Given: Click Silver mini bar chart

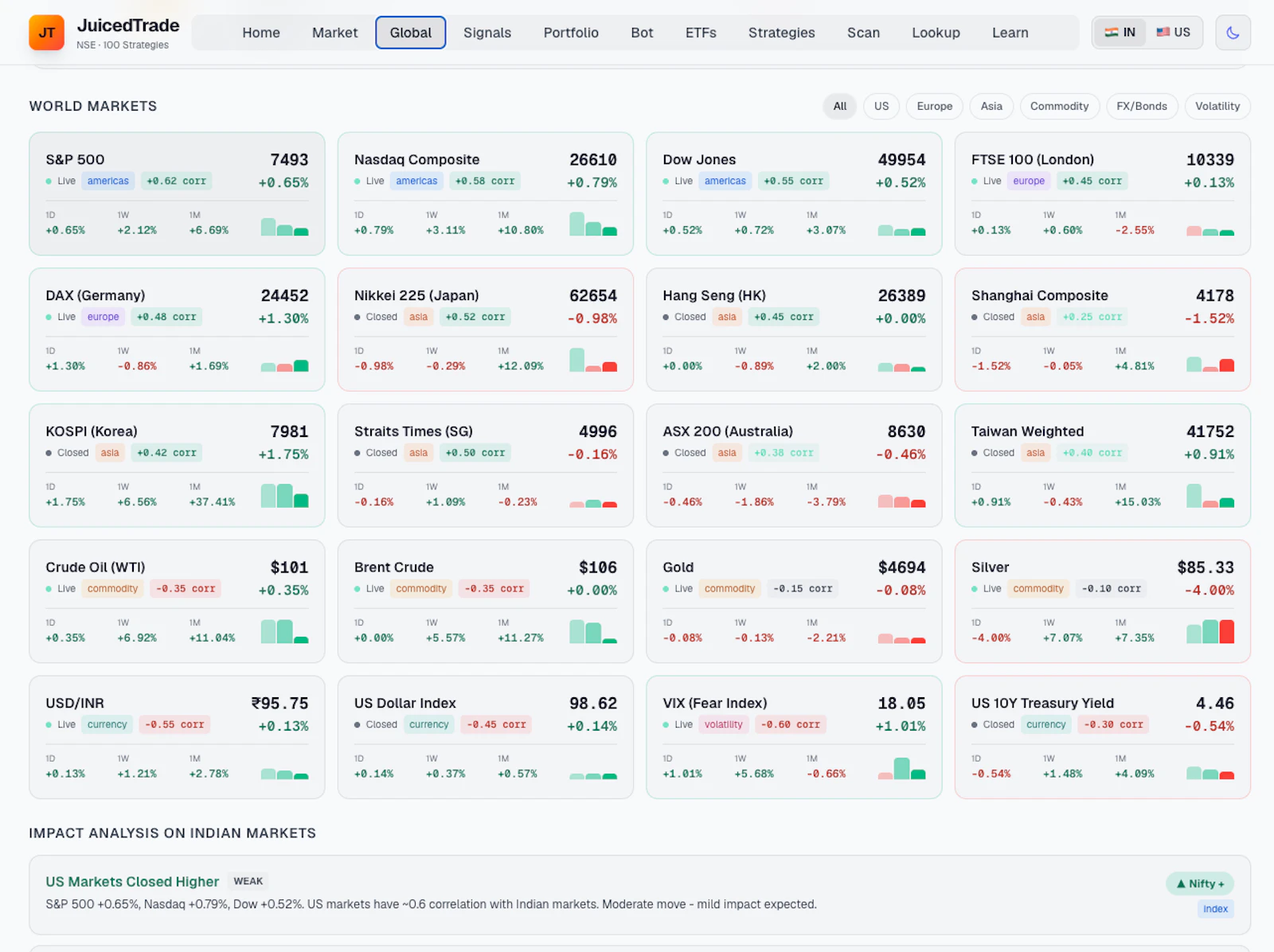Looking at the screenshot, I should [x=1210, y=631].
